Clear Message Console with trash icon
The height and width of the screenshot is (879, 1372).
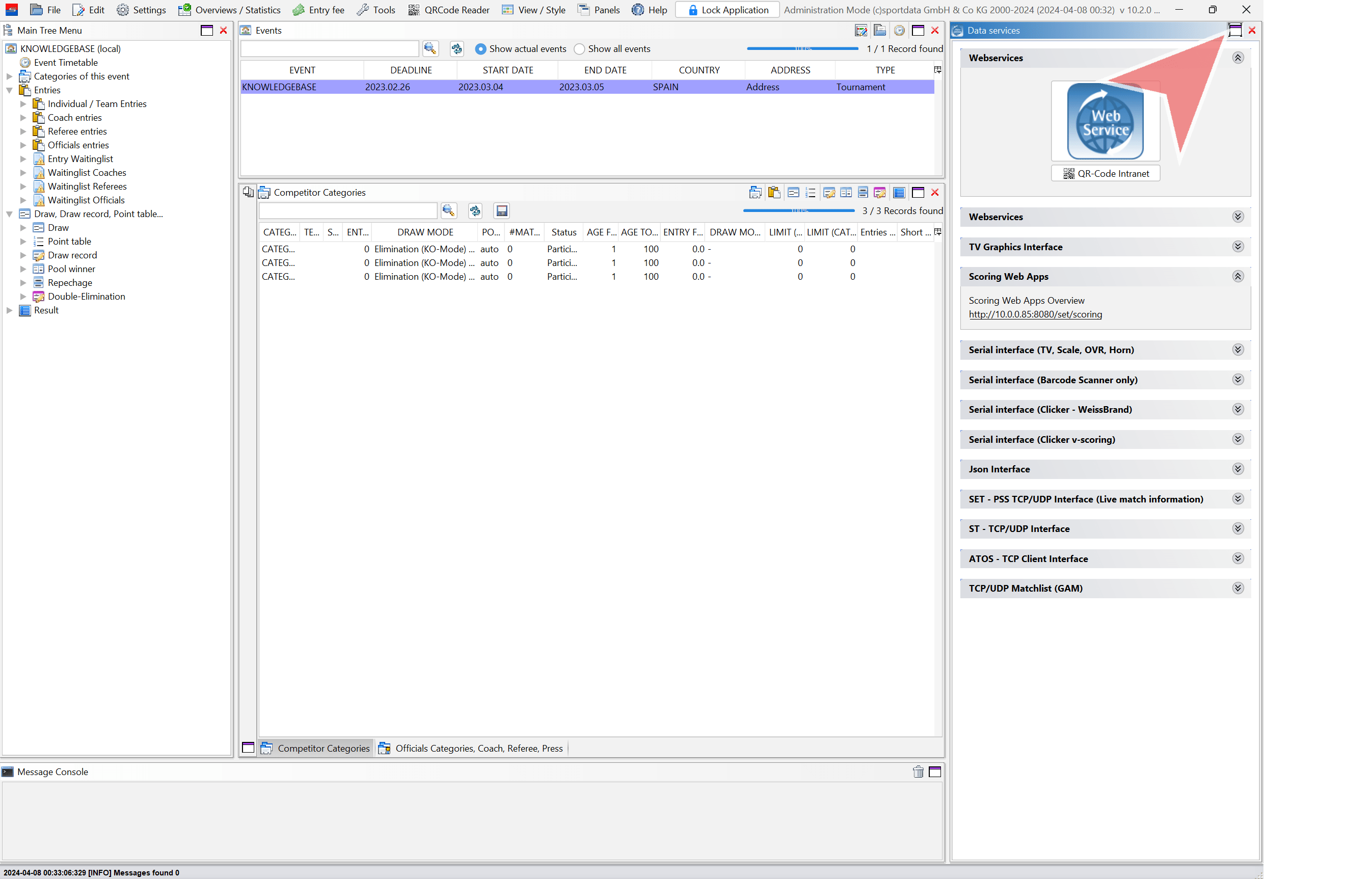tap(918, 773)
